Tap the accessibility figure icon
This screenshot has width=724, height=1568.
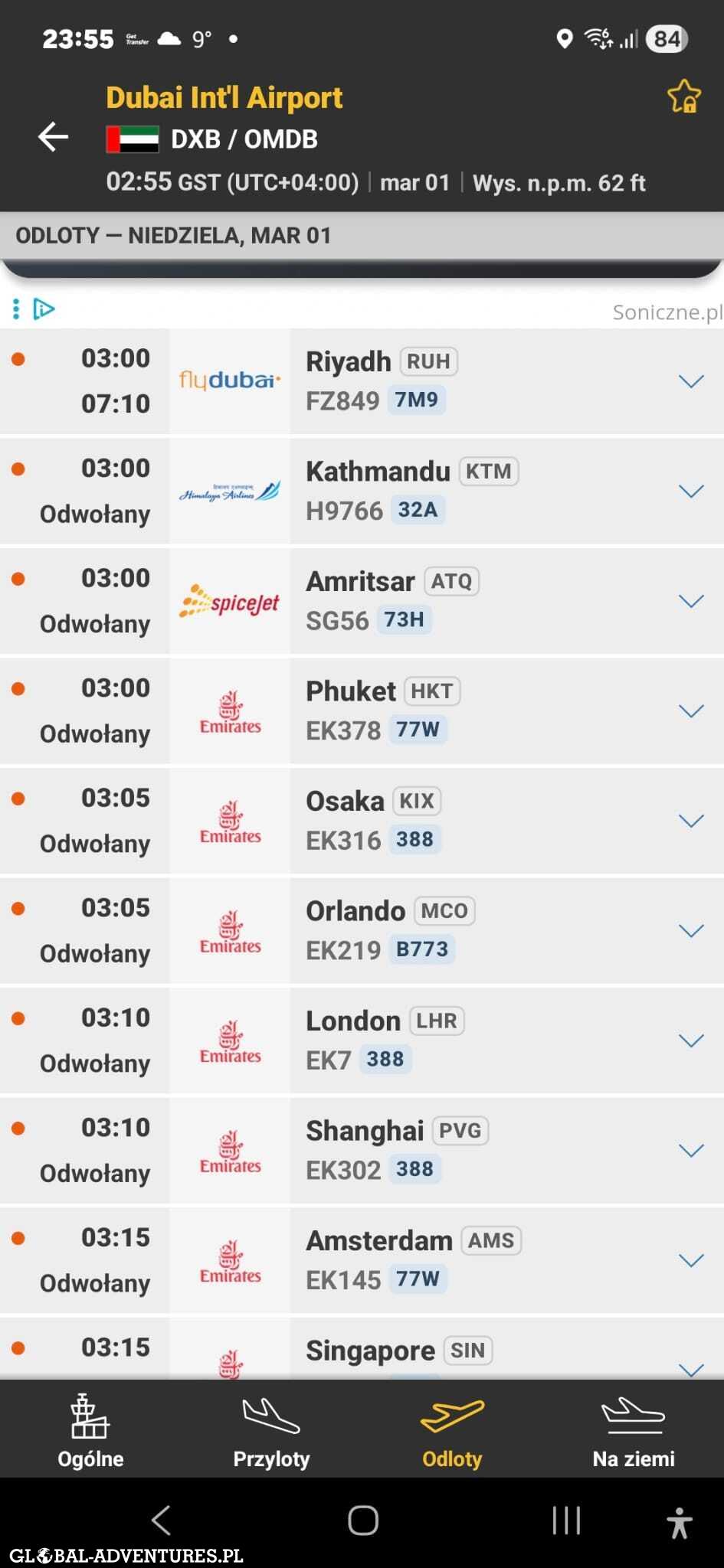679,1521
